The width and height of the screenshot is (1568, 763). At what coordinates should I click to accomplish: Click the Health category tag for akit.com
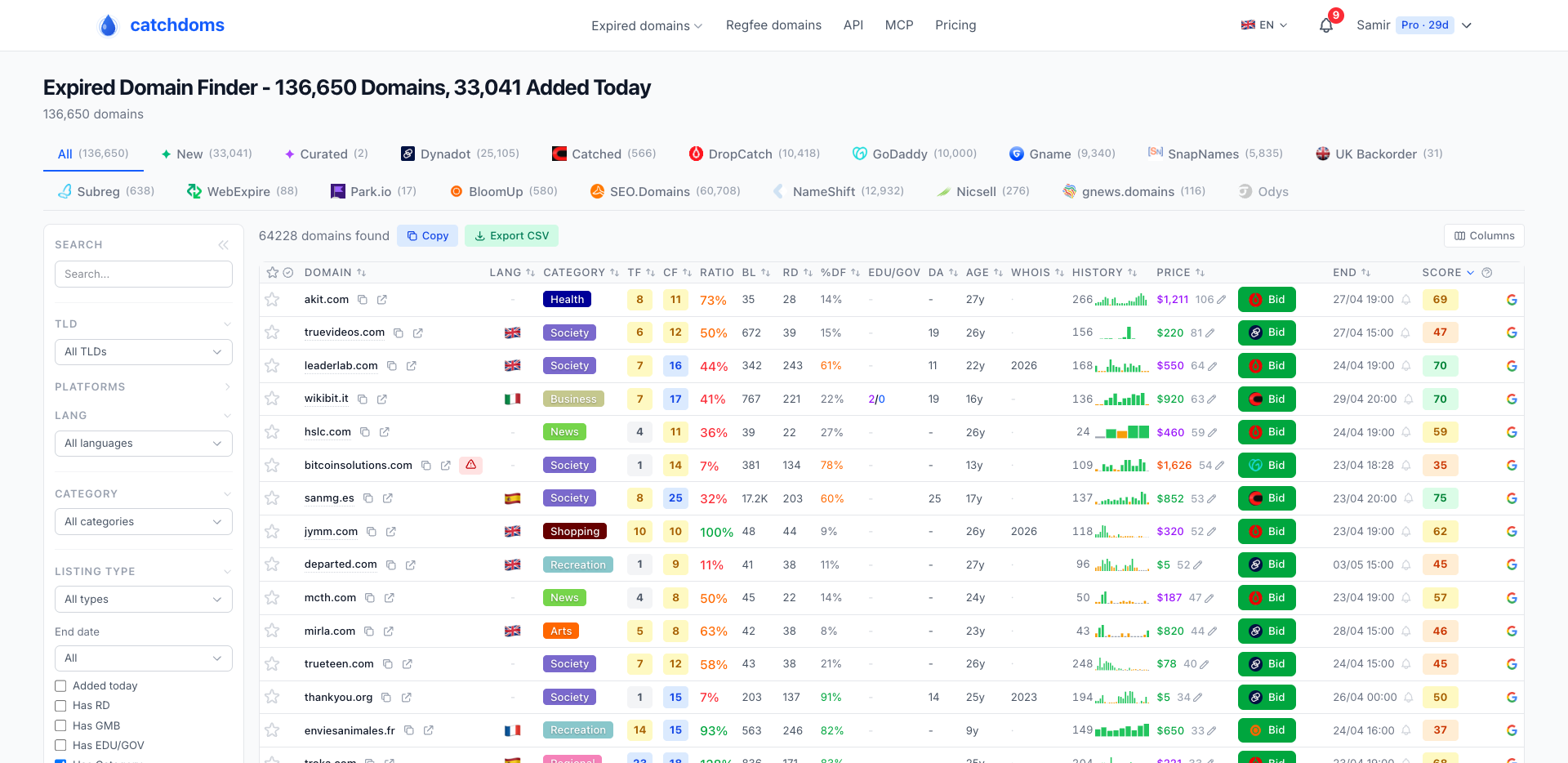567,300
